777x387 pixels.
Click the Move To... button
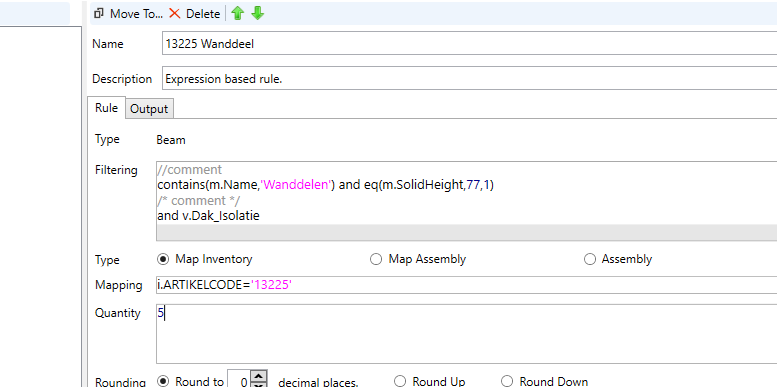[x=128, y=14]
